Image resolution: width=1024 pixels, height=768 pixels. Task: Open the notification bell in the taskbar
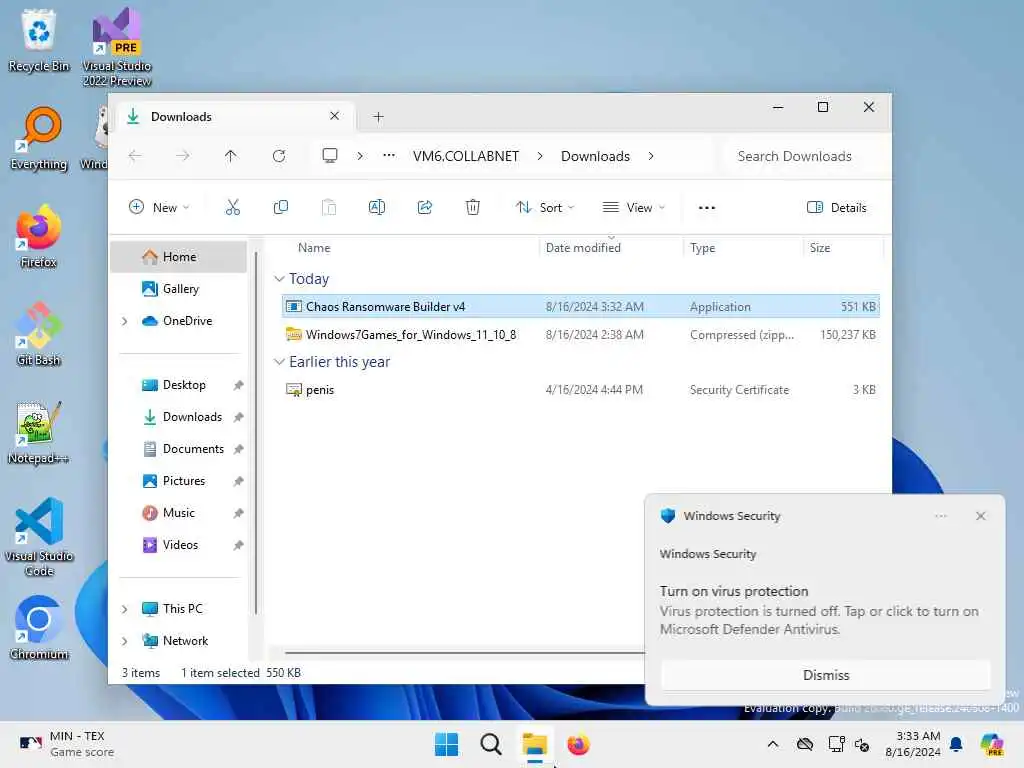(x=956, y=744)
